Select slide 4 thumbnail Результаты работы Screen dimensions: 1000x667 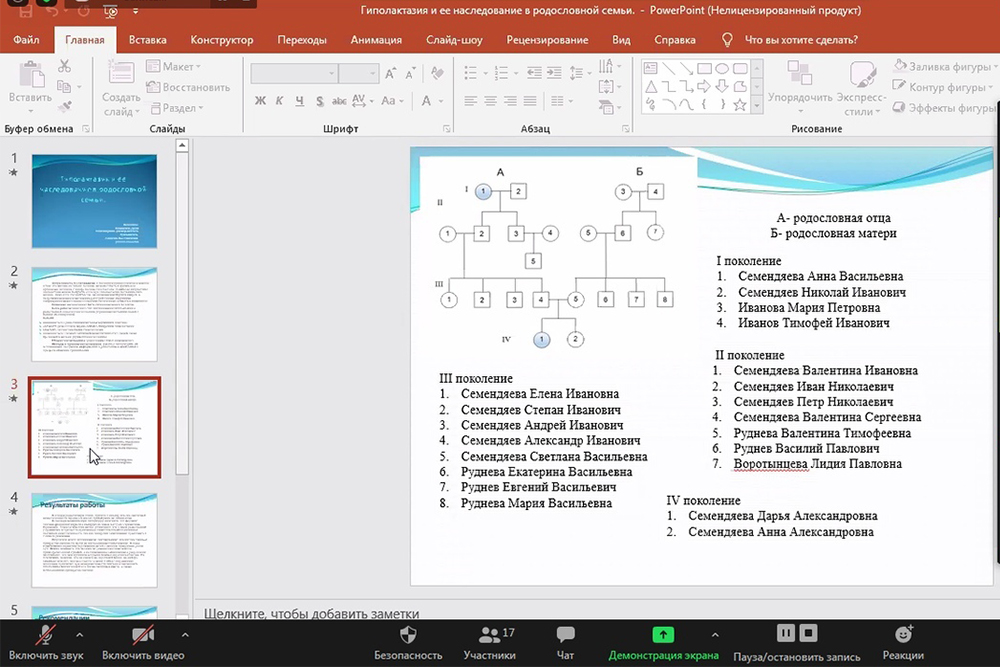pyautogui.click(x=95, y=540)
